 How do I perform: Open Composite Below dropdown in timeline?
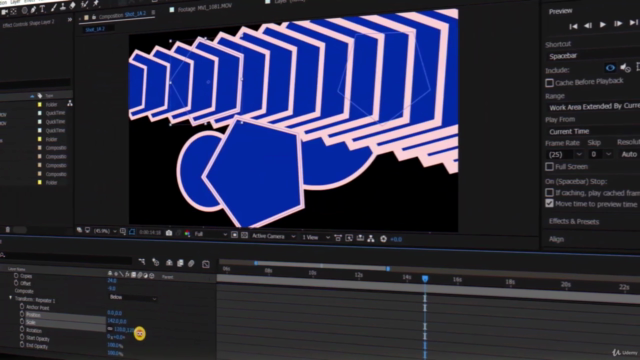tap(133, 298)
